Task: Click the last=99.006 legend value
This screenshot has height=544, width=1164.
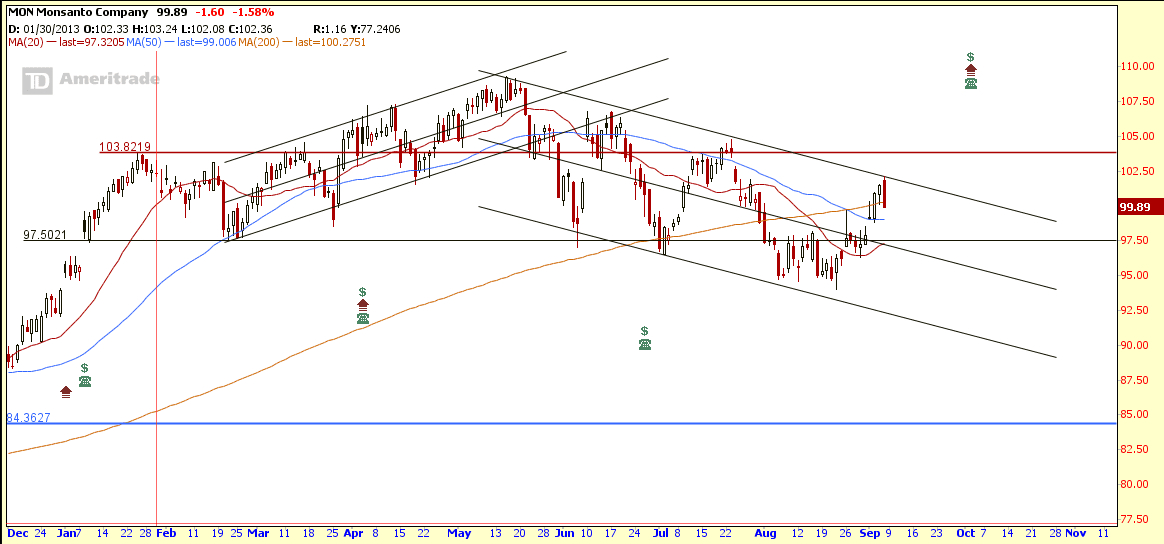Action: click(x=206, y=42)
